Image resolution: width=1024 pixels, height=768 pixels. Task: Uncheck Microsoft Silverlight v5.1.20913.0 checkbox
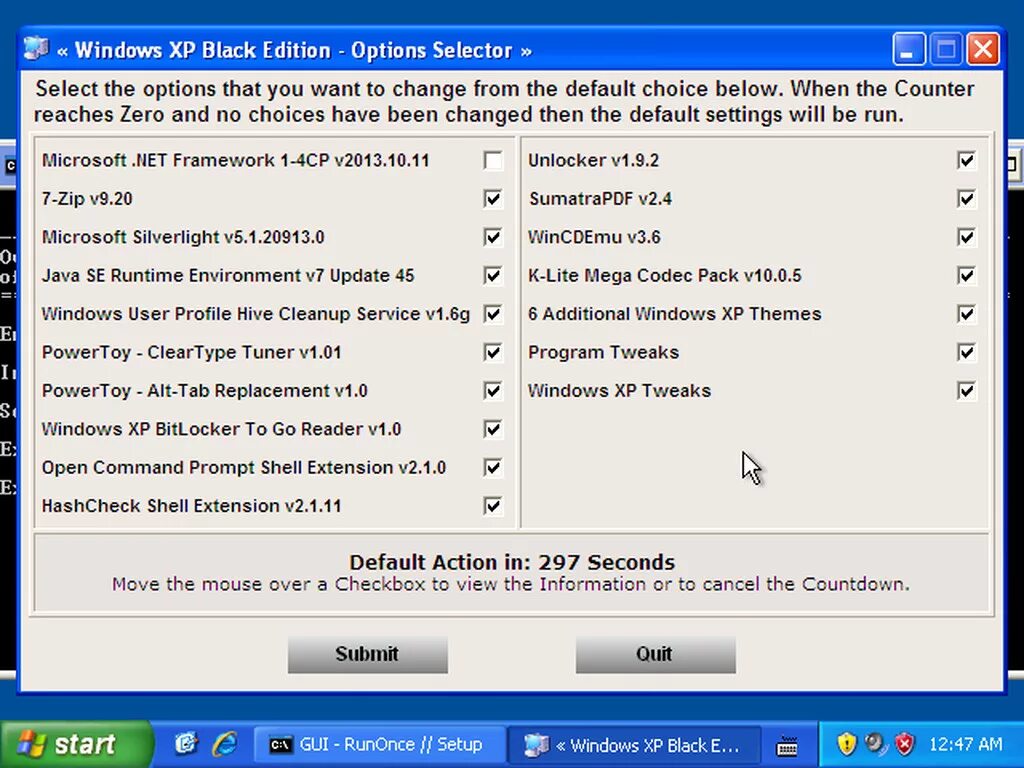click(493, 237)
